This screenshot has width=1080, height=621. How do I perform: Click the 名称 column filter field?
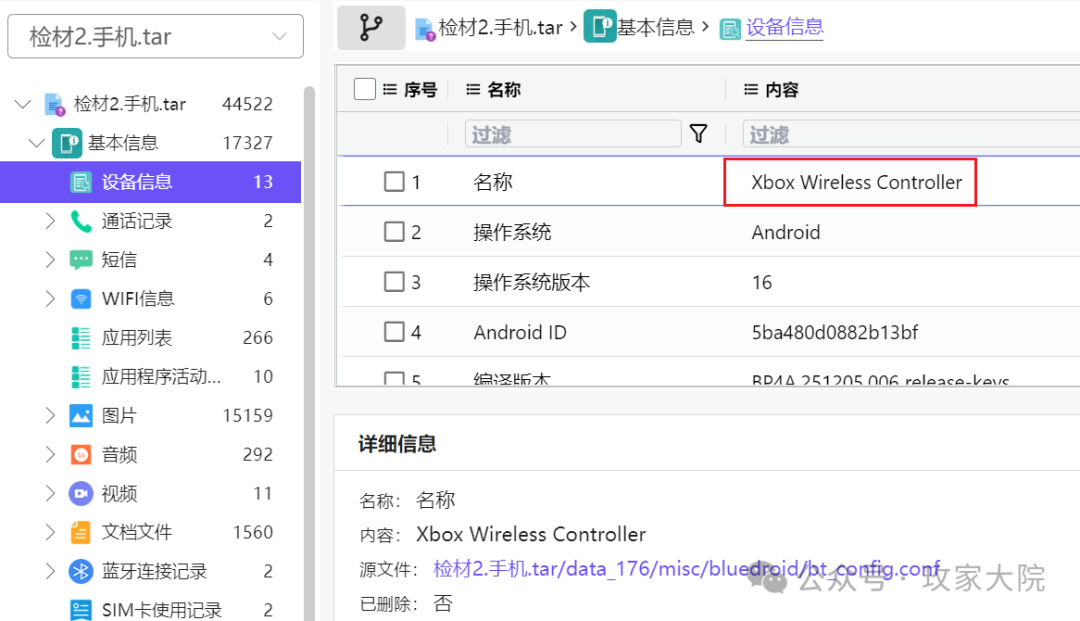click(573, 134)
